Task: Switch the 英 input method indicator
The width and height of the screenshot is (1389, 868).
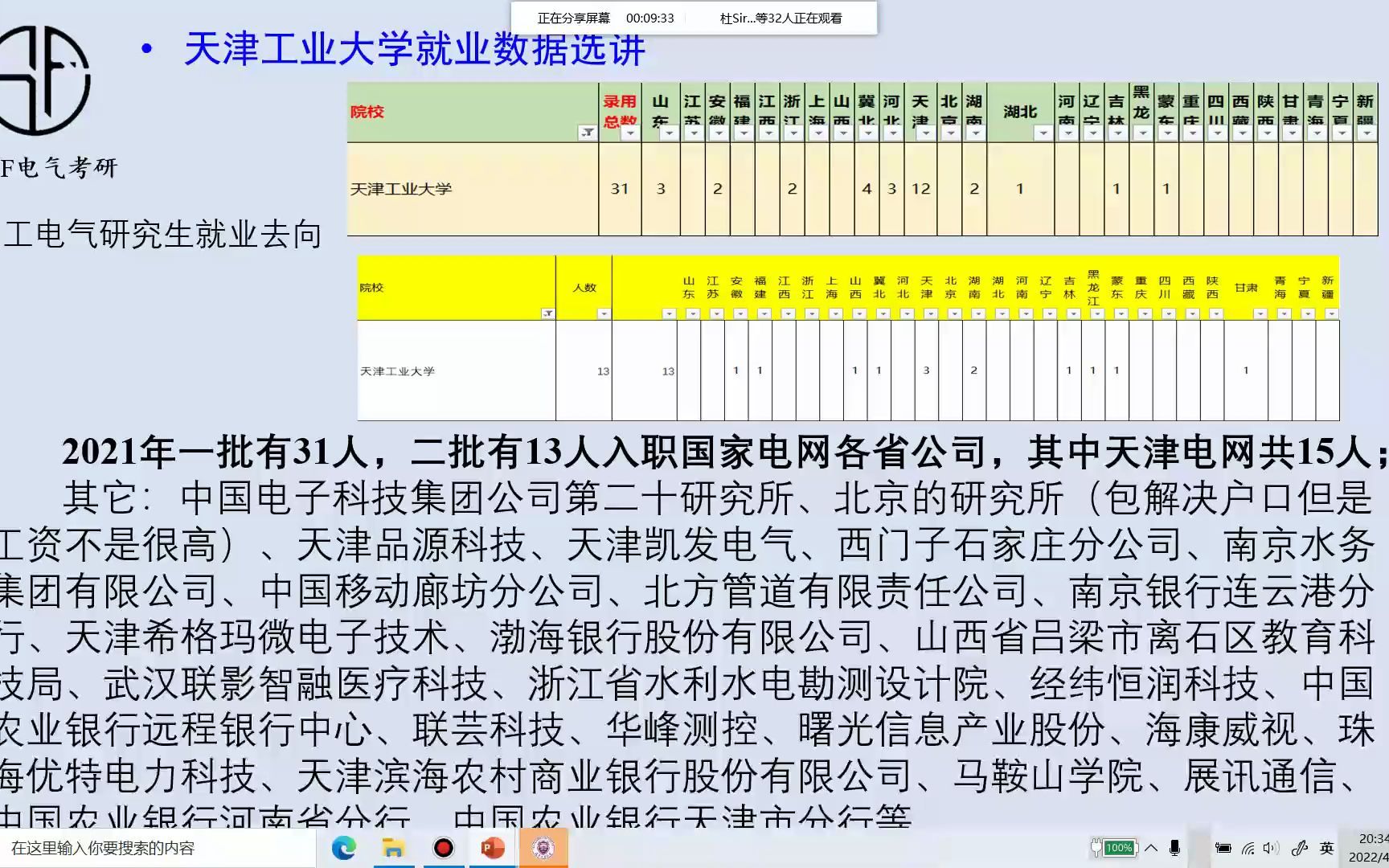Action: (1326, 848)
